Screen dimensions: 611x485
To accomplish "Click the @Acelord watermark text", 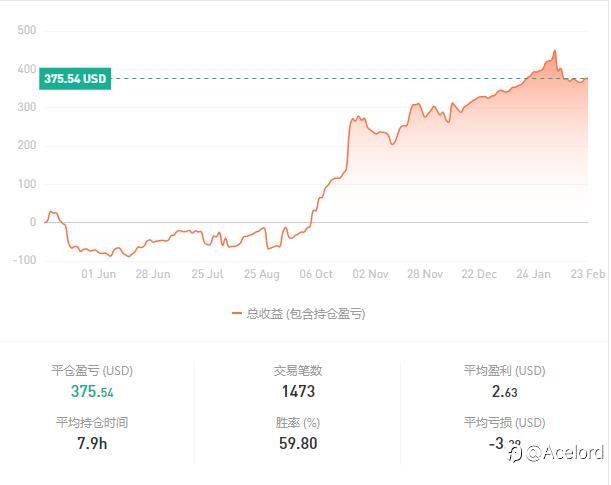I will click(565, 454).
